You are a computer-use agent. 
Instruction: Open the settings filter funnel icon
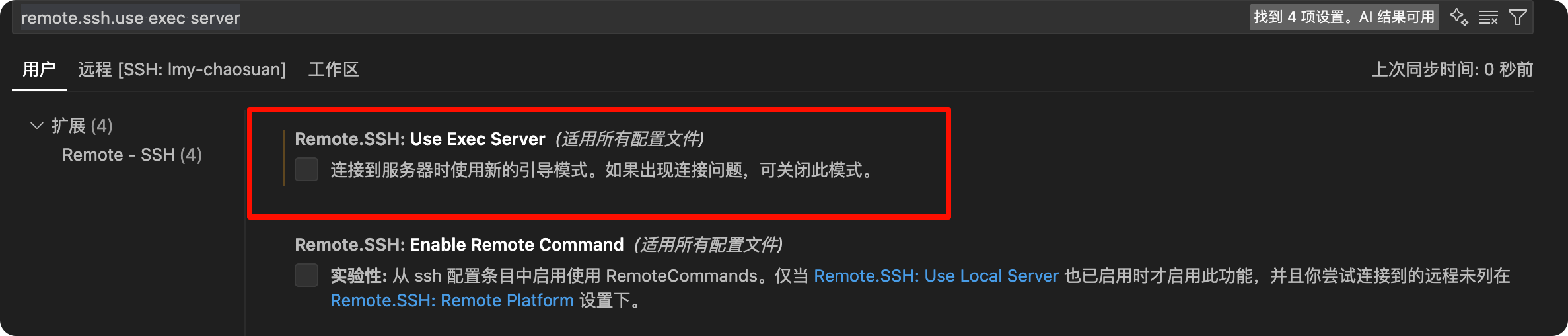click(x=1518, y=17)
